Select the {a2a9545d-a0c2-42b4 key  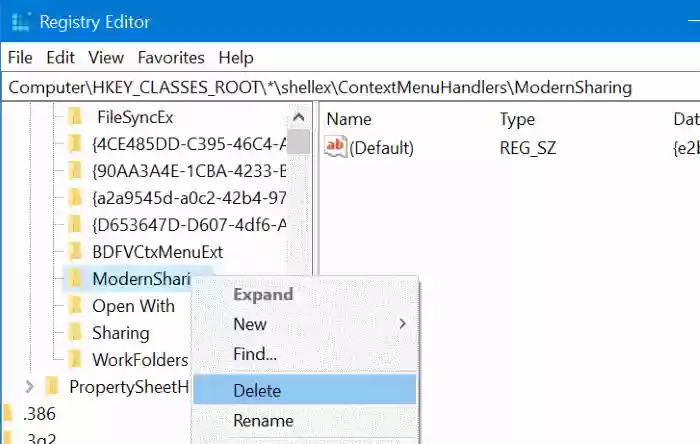[x=189, y=198]
